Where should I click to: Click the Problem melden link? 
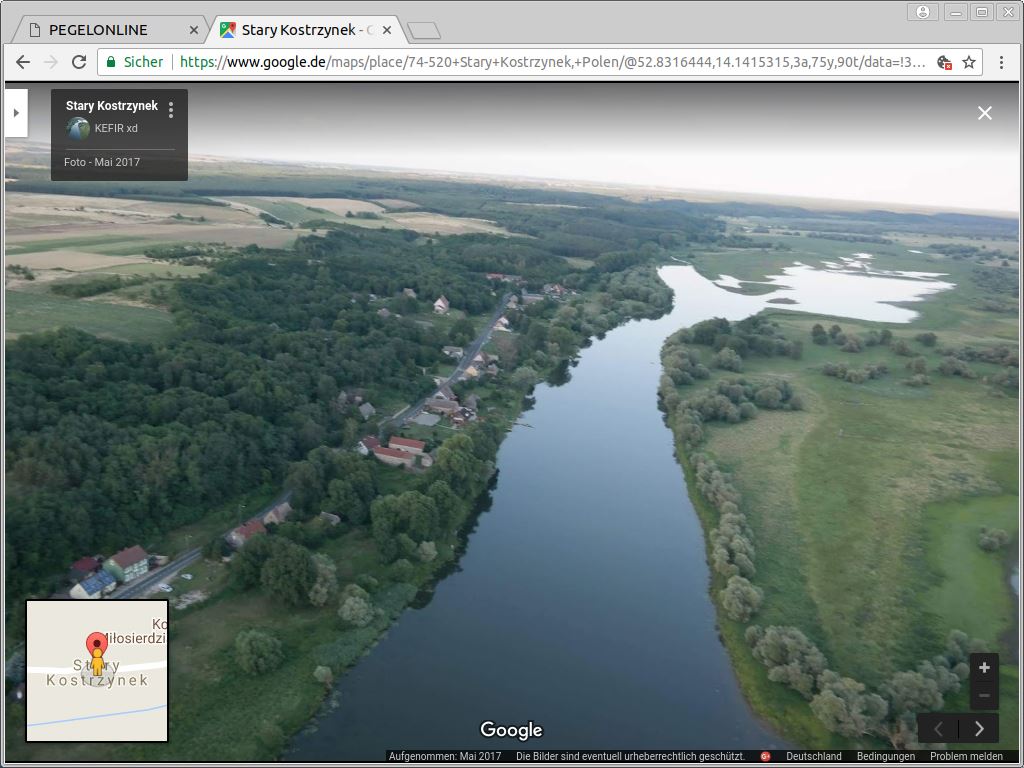tap(966, 757)
